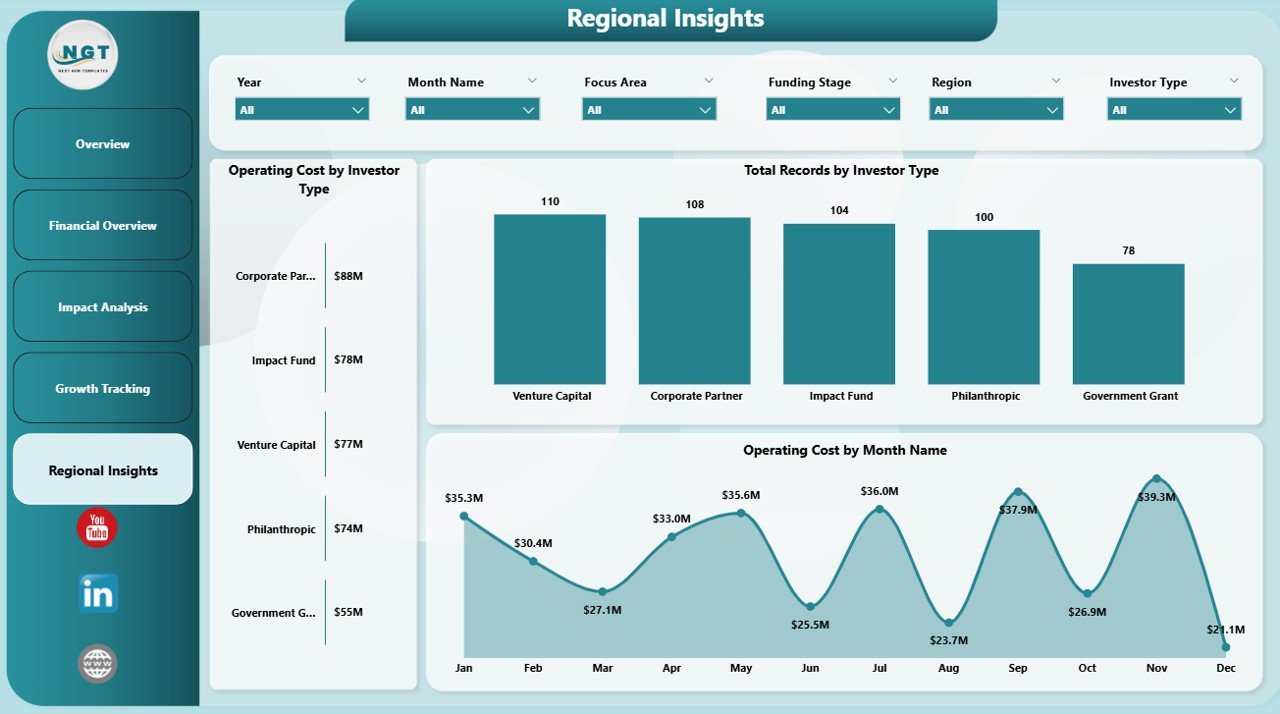Click the LinkedIn icon
The image size is (1280, 714).
click(96, 593)
